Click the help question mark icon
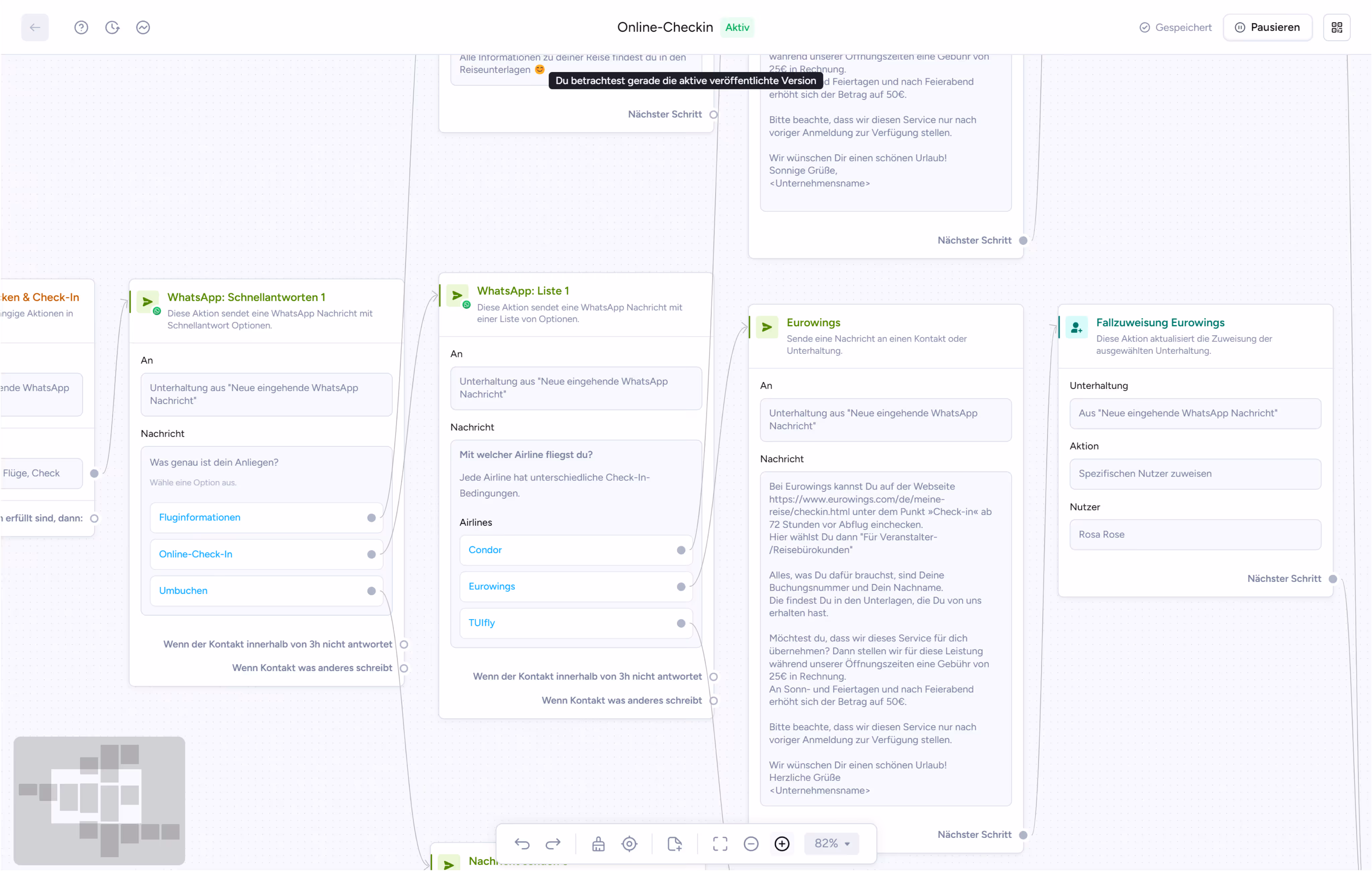The height and width of the screenshot is (871, 1372). pyautogui.click(x=81, y=27)
